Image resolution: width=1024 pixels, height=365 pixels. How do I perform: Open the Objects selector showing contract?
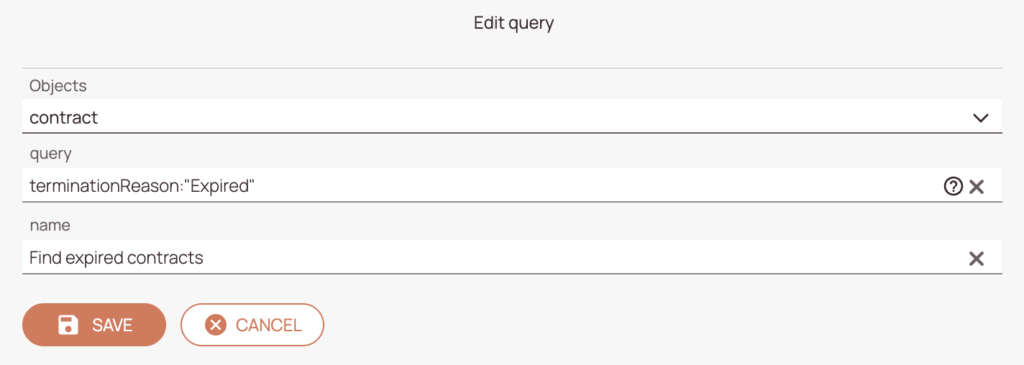coord(512,116)
